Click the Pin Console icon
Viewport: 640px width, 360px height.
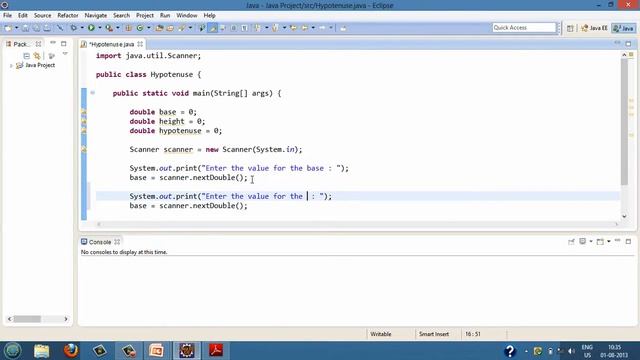click(571, 242)
